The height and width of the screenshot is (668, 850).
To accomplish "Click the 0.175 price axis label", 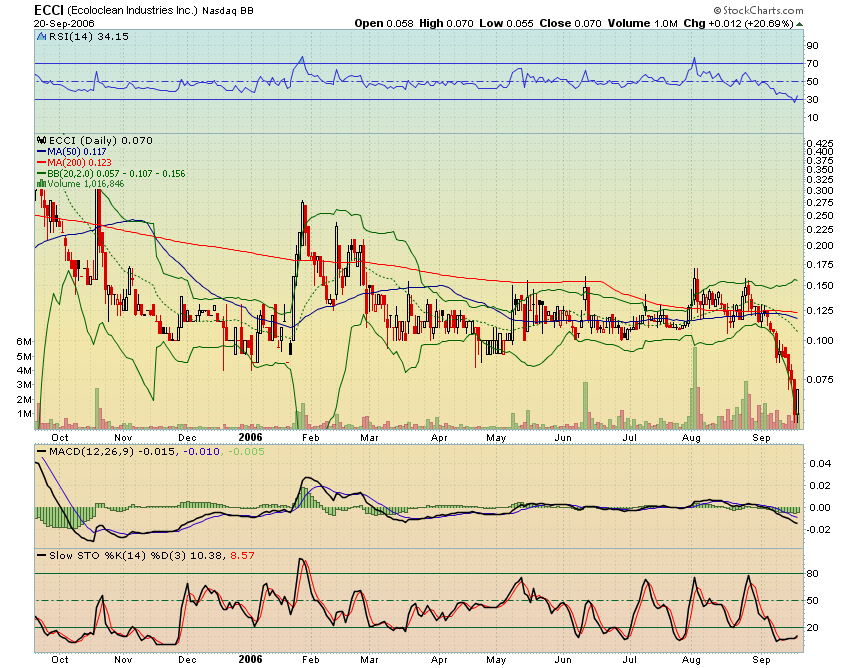I will tap(820, 265).
